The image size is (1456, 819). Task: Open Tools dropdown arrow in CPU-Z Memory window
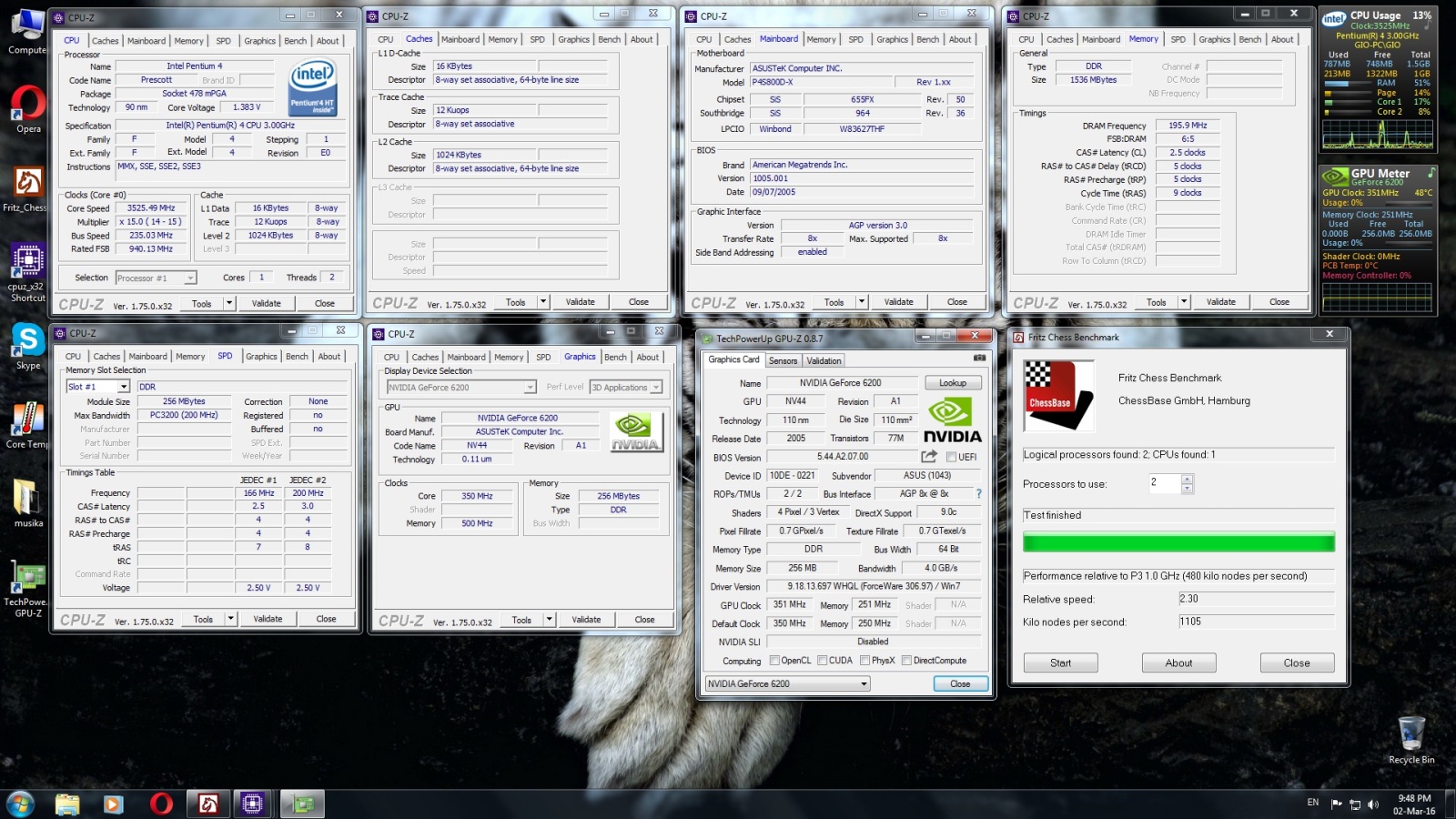[1184, 301]
